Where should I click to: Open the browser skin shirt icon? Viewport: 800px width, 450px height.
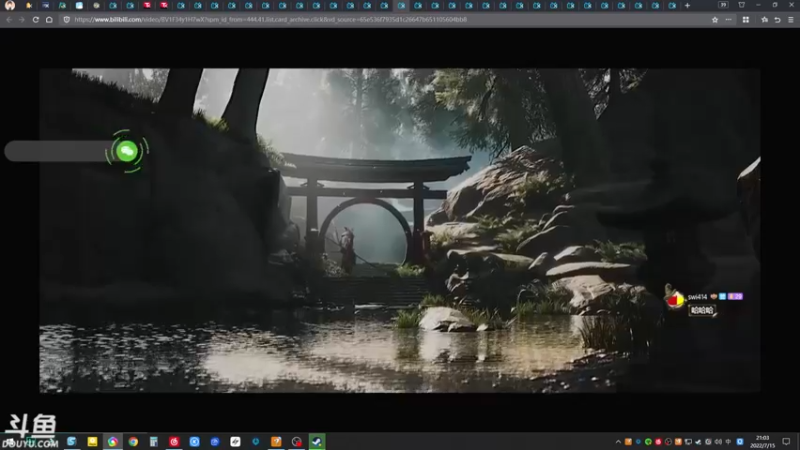point(741,5)
